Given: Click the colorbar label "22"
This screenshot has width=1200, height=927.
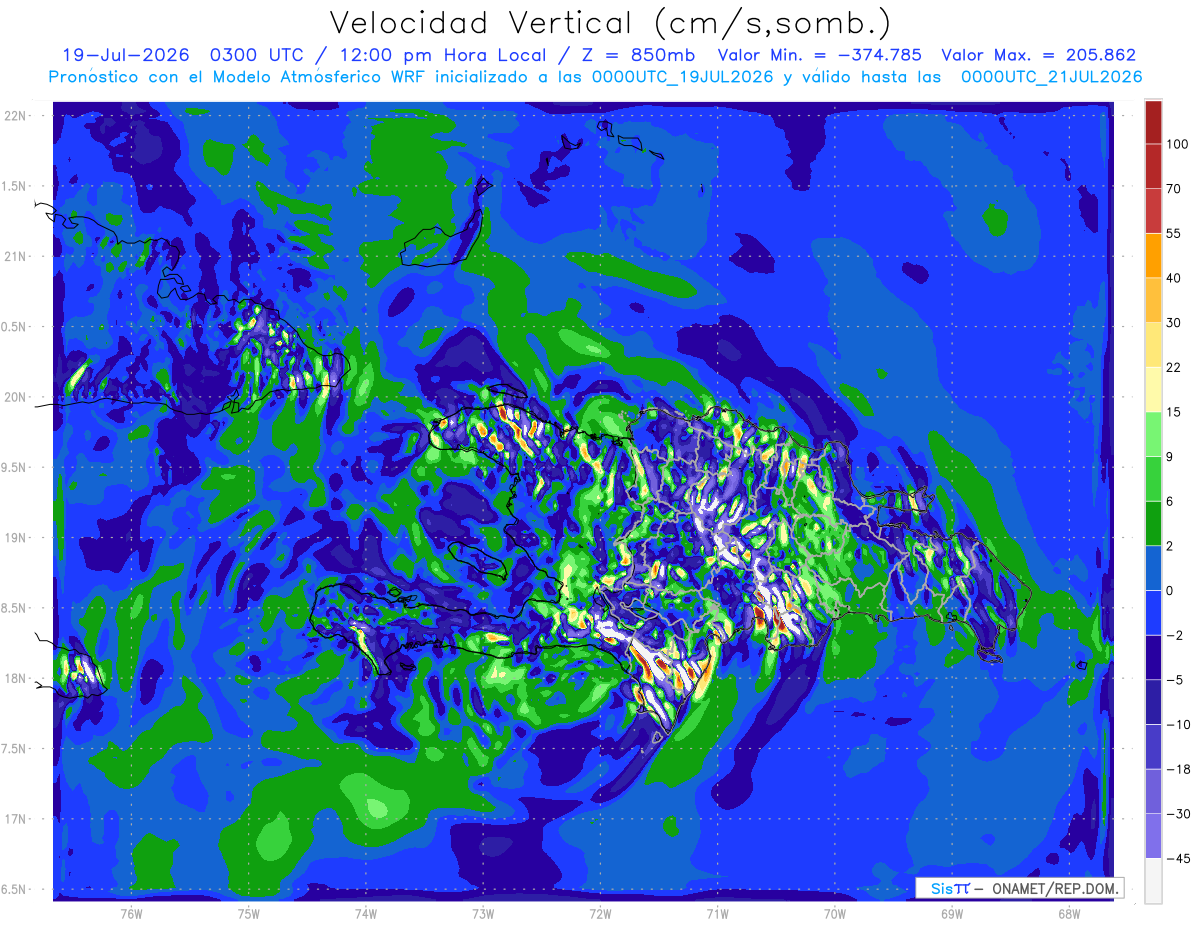Looking at the screenshot, I should [1173, 367].
